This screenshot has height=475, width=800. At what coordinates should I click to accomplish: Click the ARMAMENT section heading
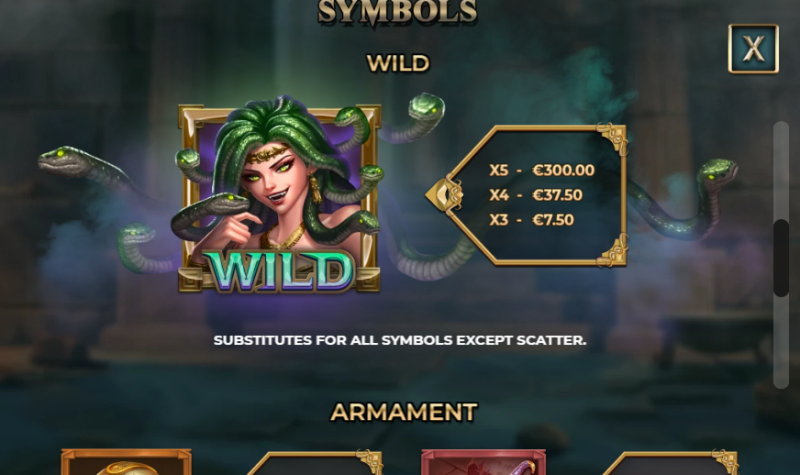coord(404,412)
